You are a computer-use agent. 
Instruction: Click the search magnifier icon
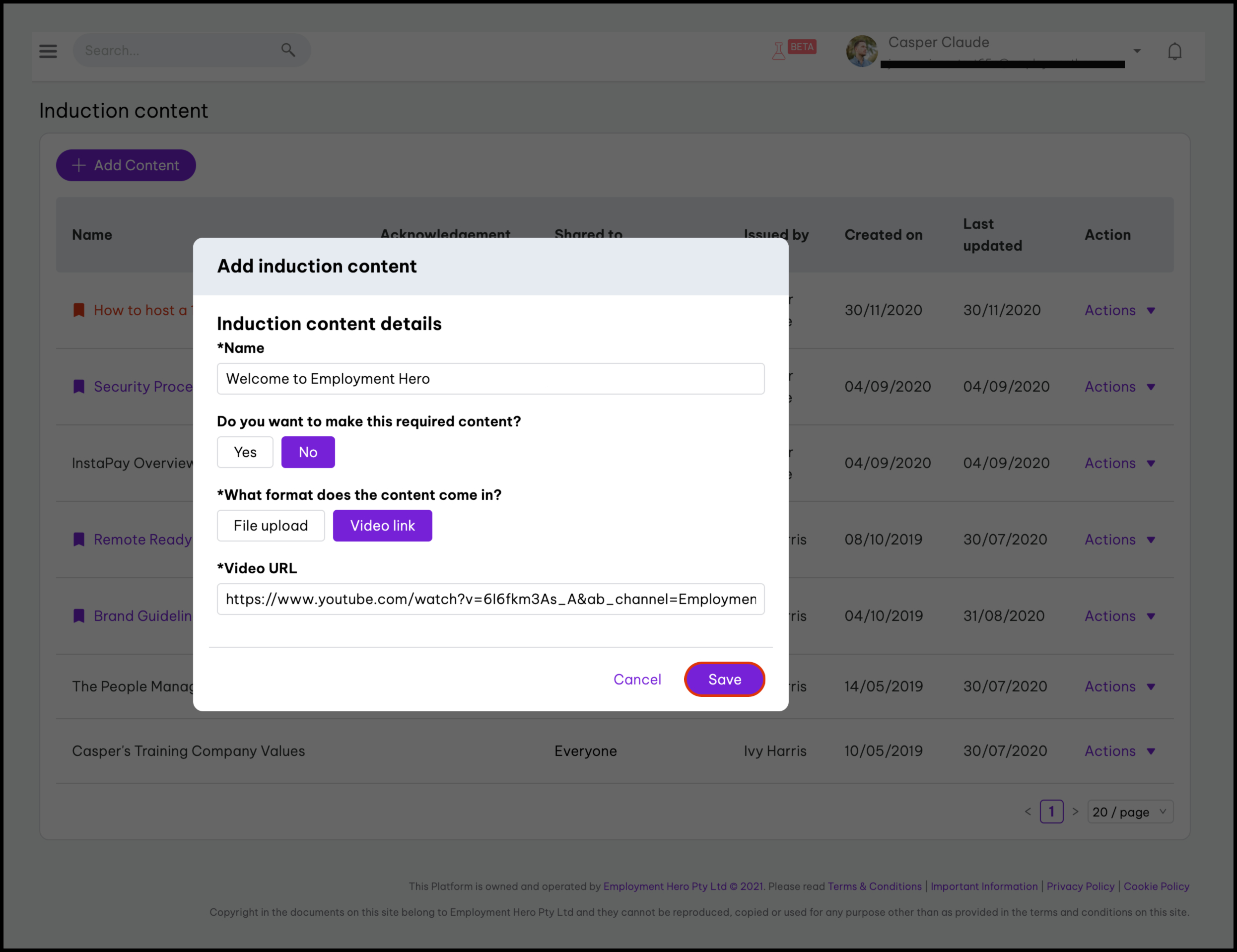(288, 51)
